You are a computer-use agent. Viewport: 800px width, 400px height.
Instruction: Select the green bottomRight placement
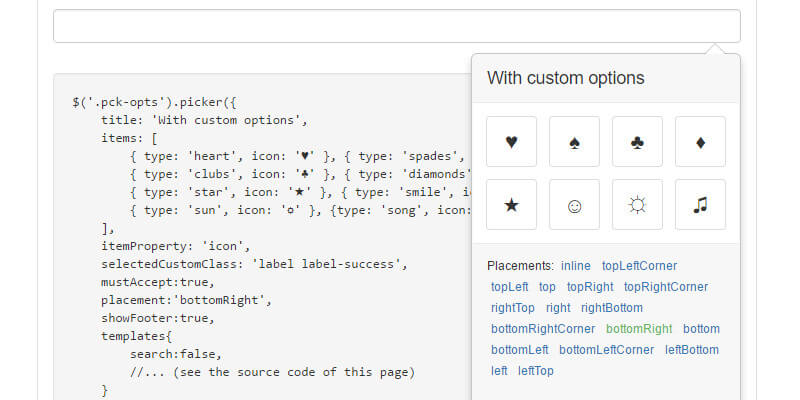[x=639, y=329]
